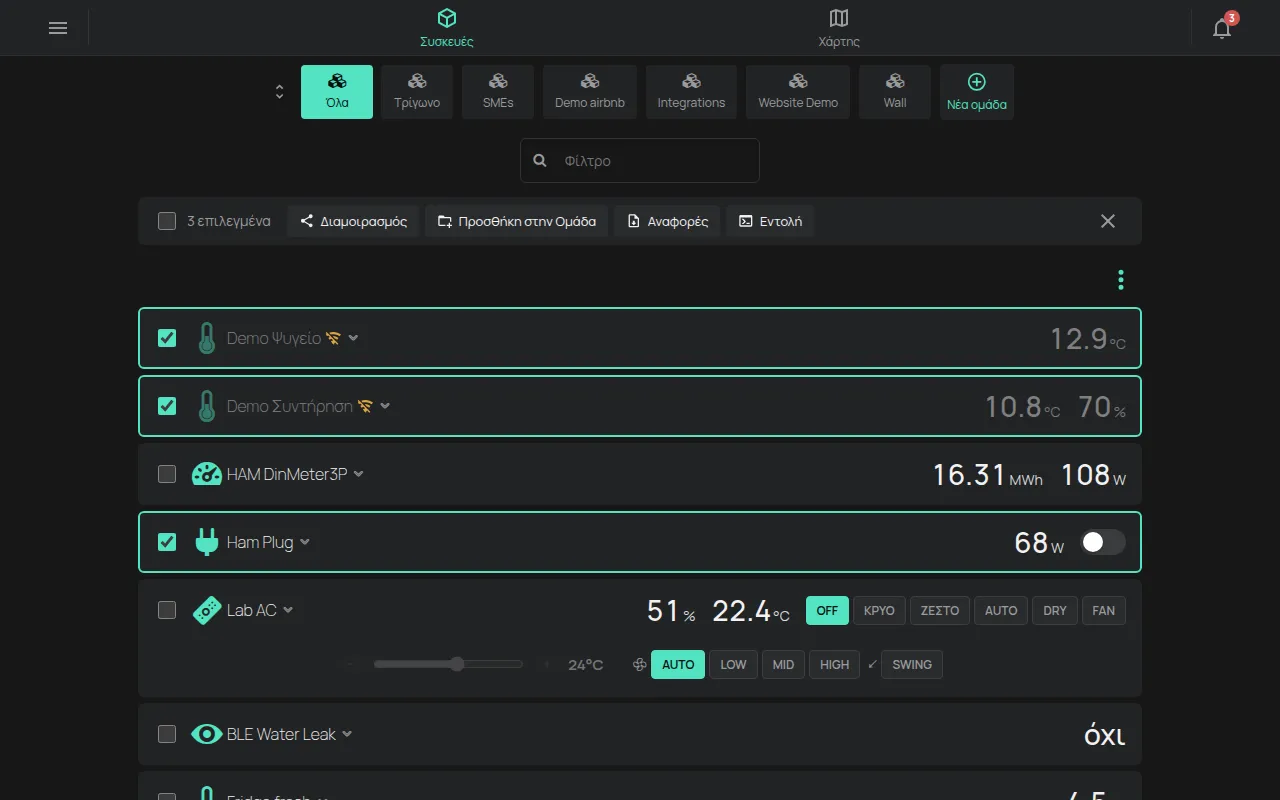Uncheck the Ham Plug checkbox

click(x=167, y=542)
